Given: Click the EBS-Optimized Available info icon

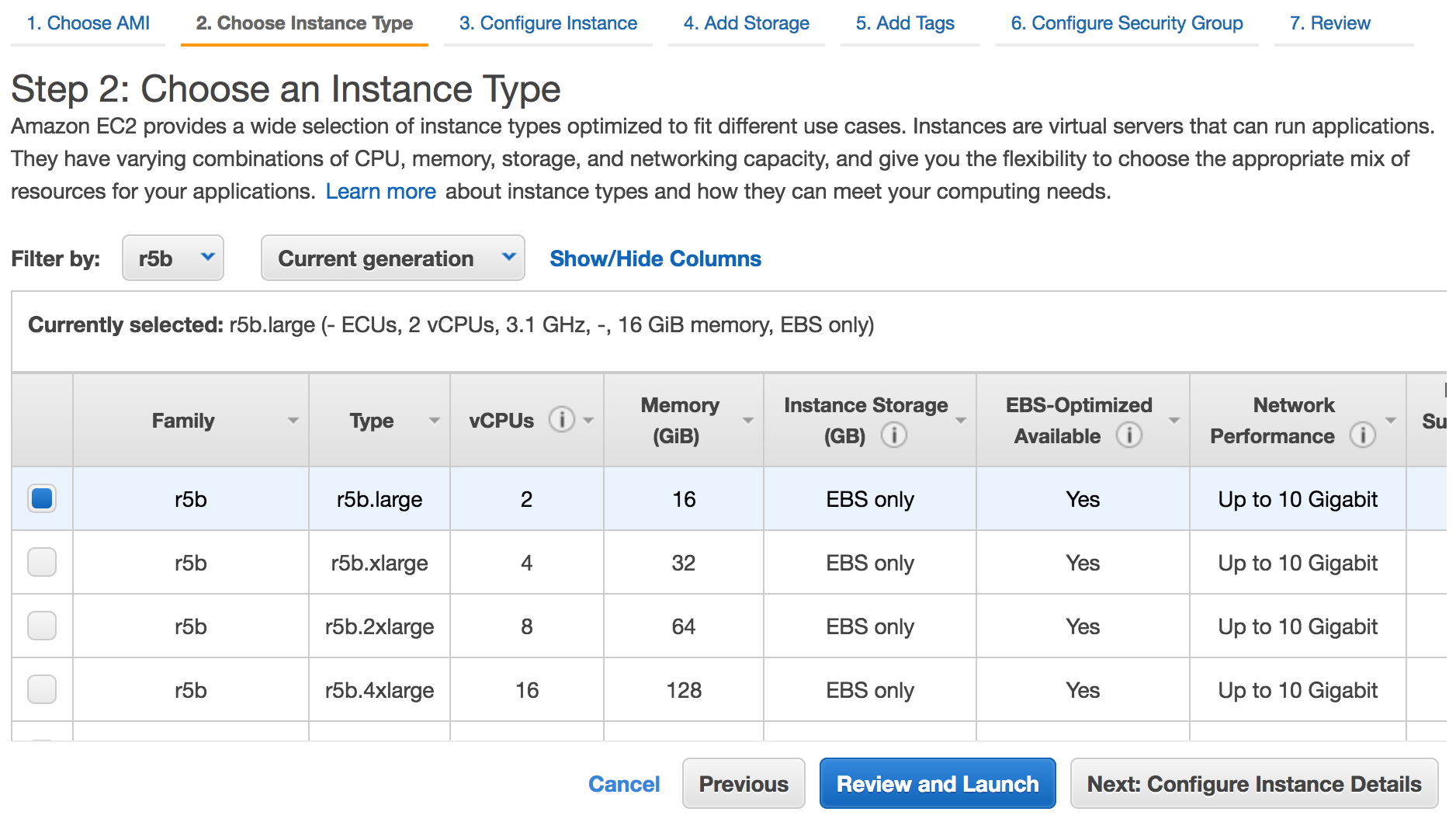Looking at the screenshot, I should pyautogui.click(x=1130, y=435).
